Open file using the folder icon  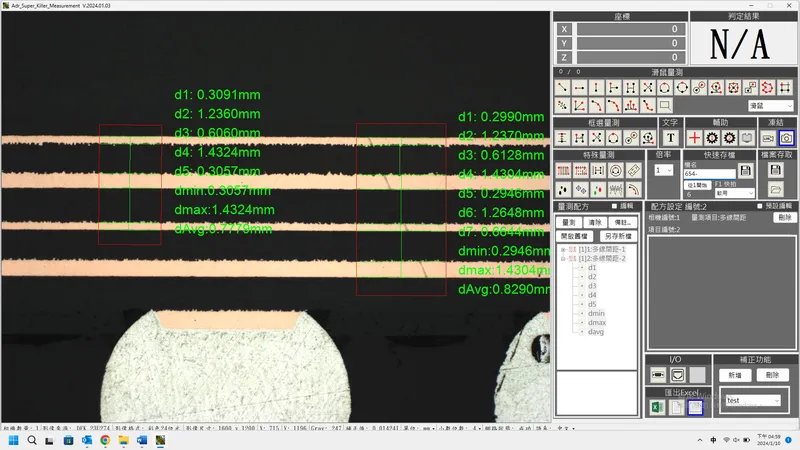(776, 188)
